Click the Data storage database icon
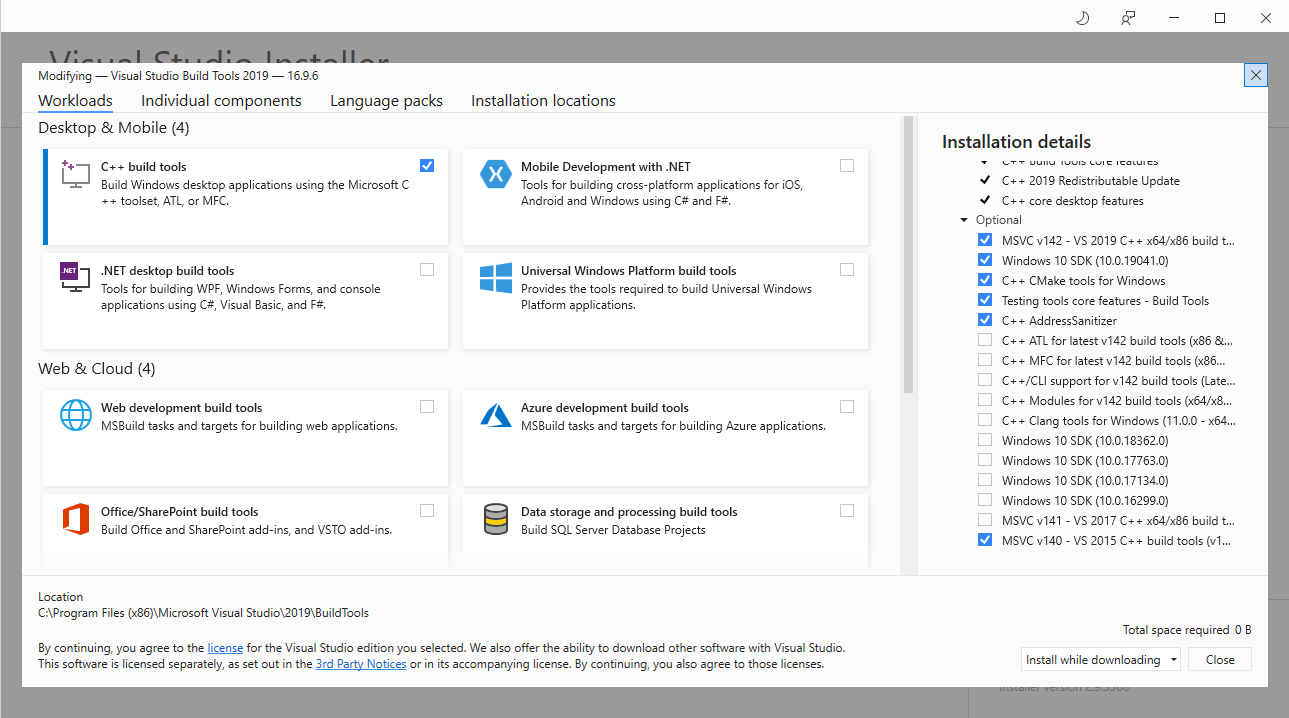 pyautogui.click(x=495, y=519)
